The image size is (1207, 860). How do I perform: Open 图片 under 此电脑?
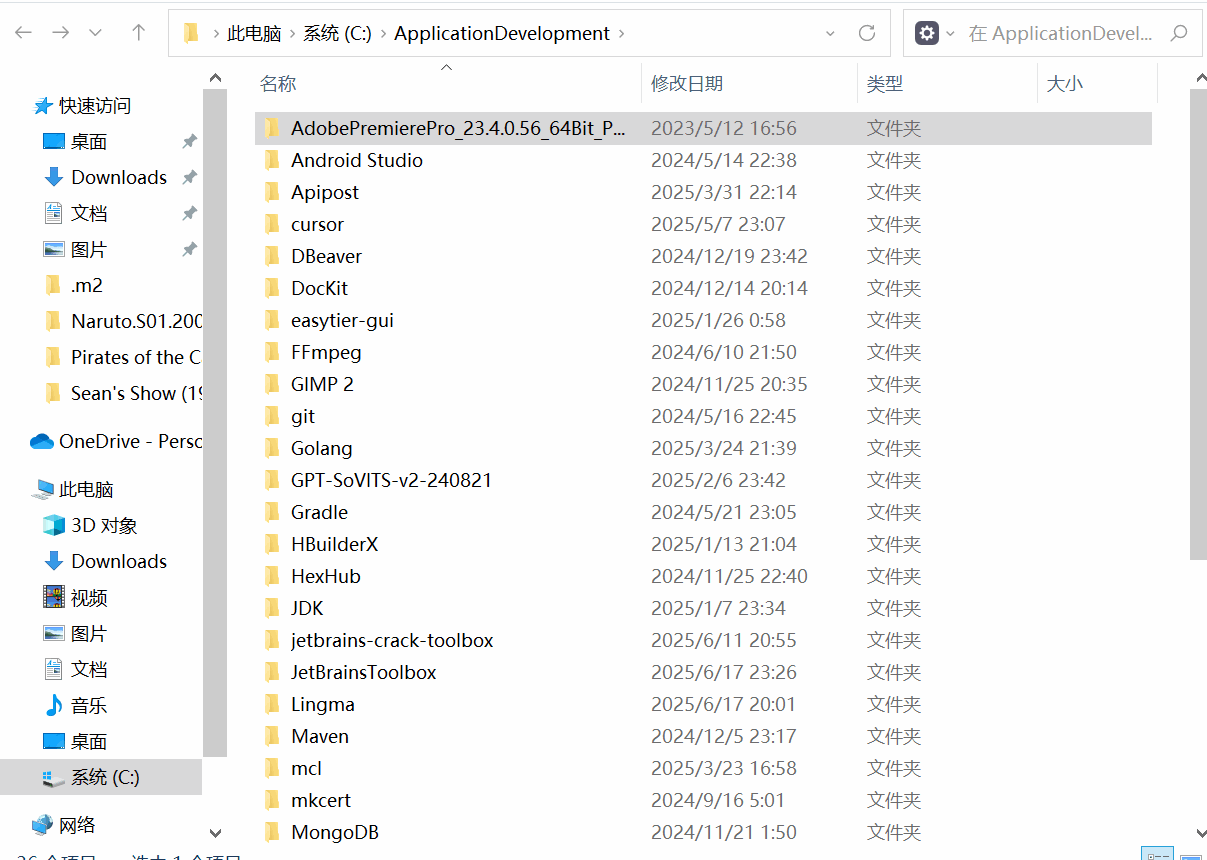(89, 633)
